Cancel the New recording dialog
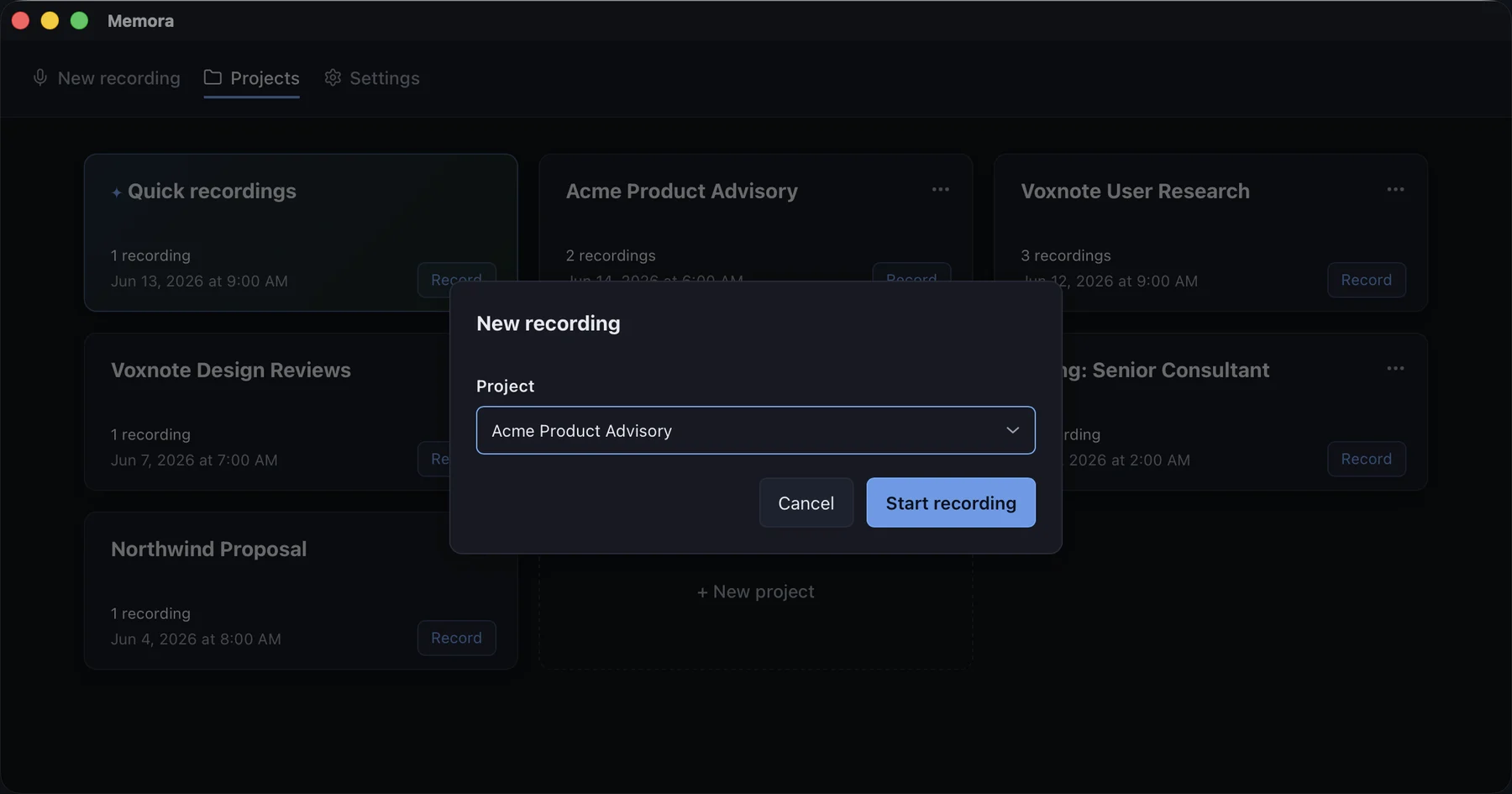Screen dimensions: 1512x794 tap(806, 502)
